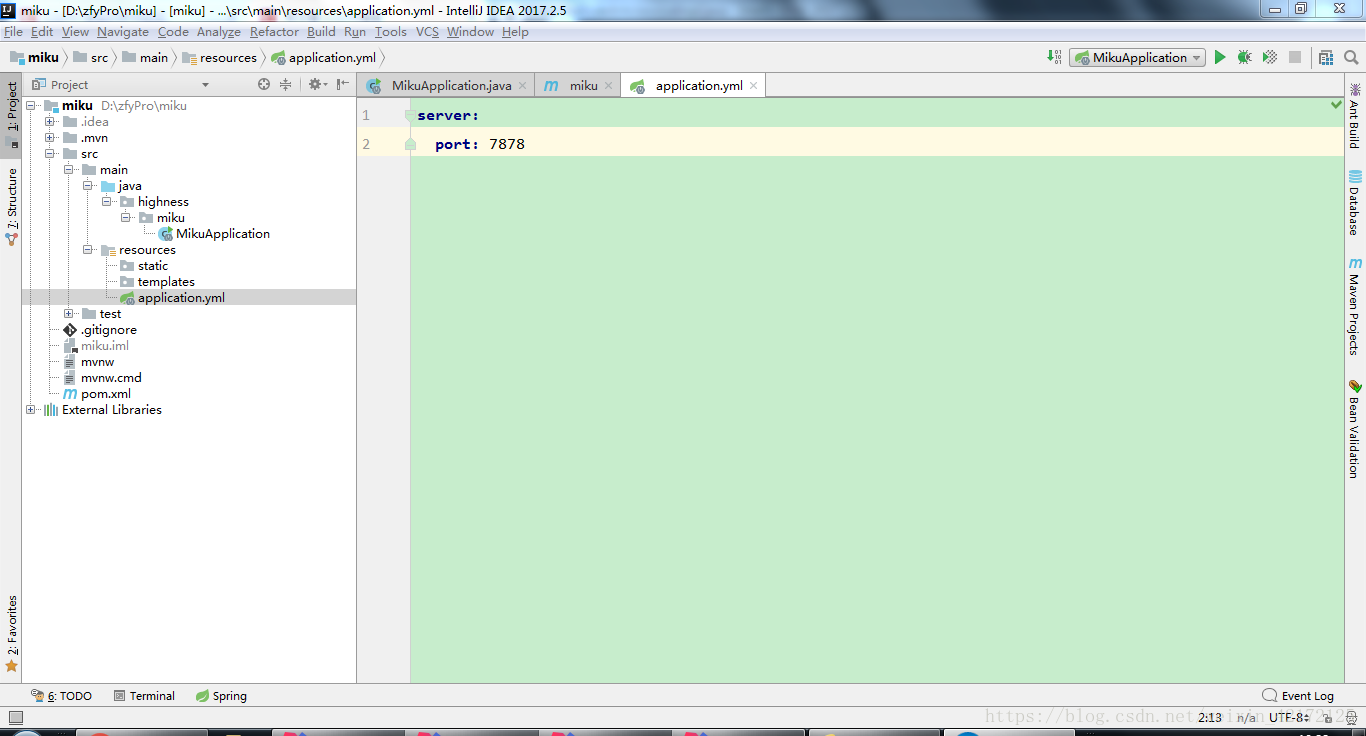Viewport: 1366px width, 736px height.
Task: Open Ant Build side panel
Action: [1355, 116]
